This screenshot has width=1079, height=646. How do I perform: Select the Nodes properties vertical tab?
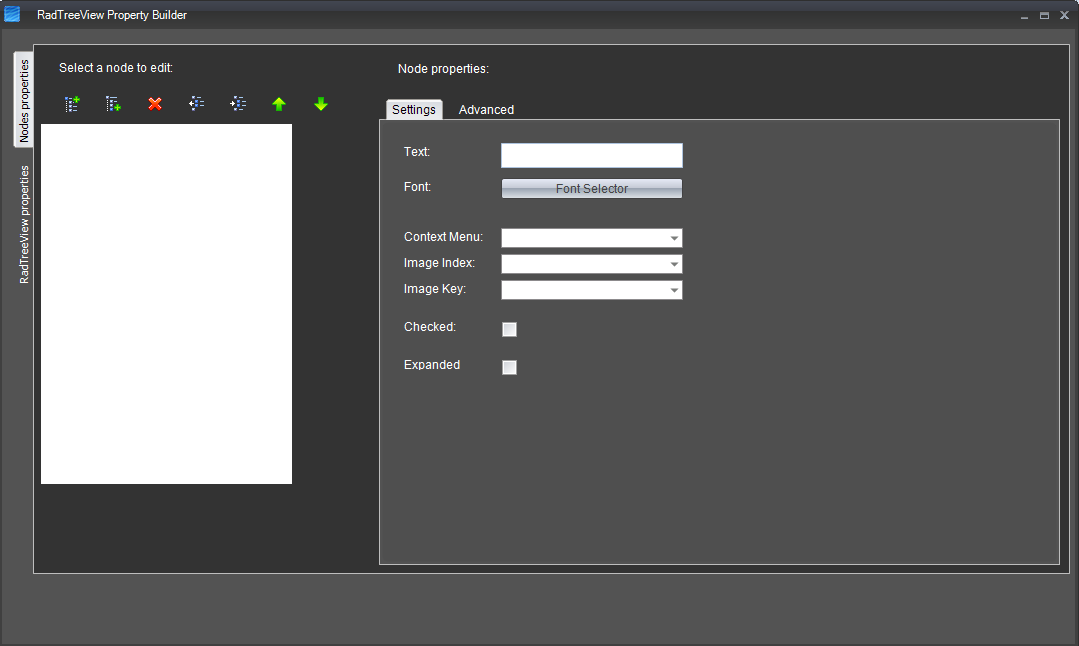(23, 100)
